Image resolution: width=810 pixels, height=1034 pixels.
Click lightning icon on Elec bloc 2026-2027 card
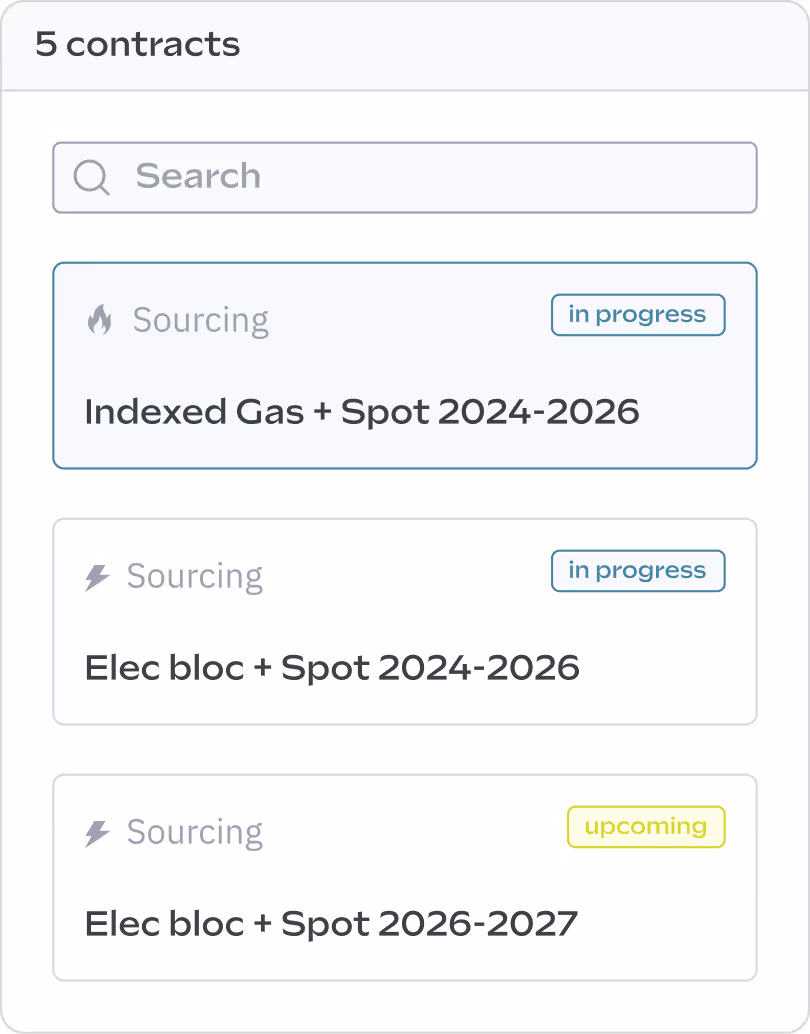click(97, 833)
